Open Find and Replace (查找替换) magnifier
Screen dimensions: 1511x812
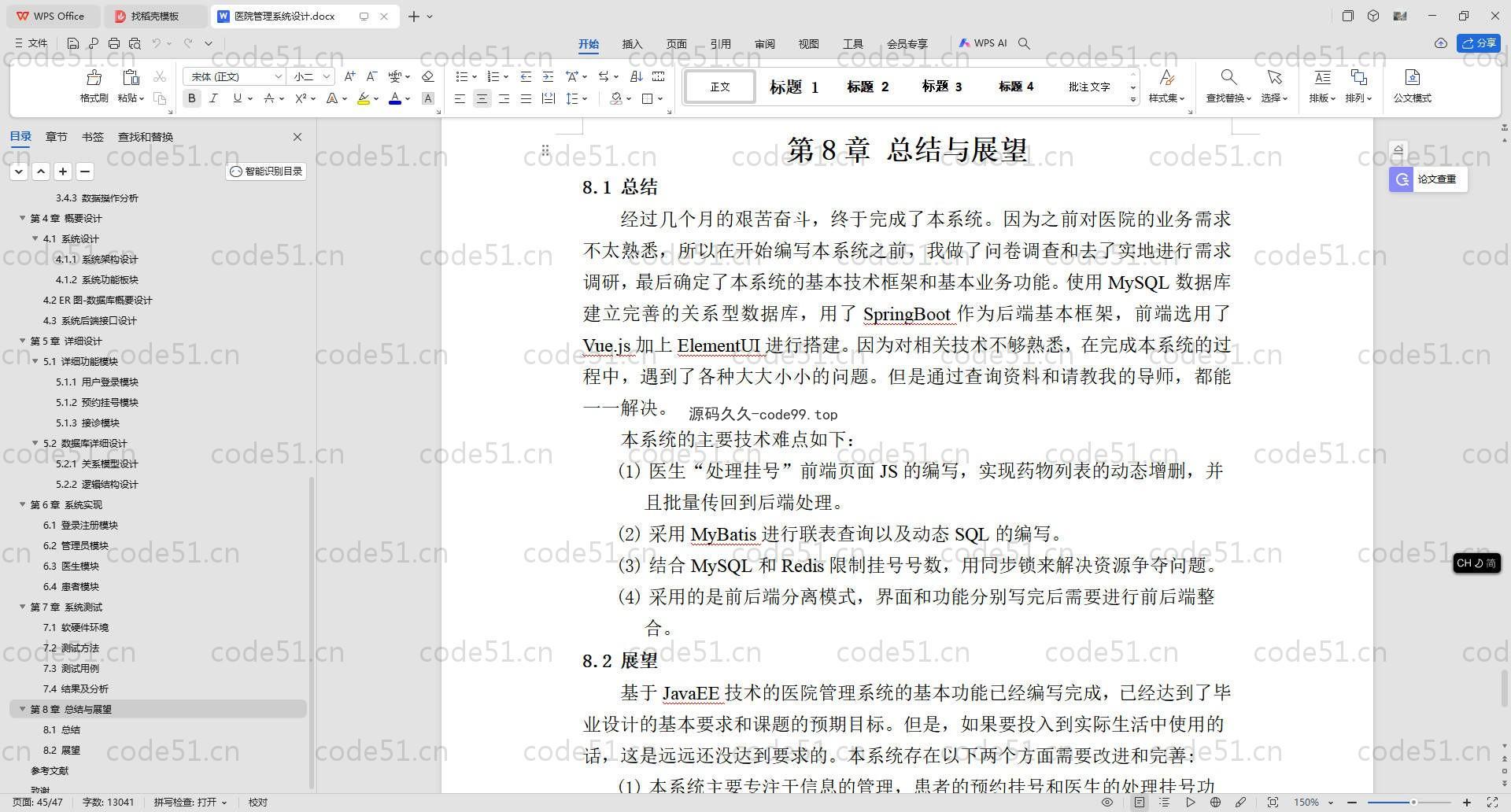1228,77
